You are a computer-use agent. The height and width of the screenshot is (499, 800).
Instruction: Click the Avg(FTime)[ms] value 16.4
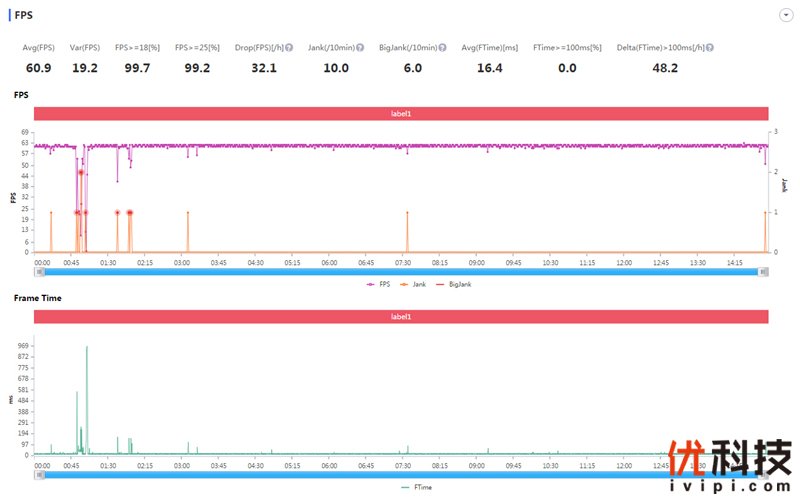click(489, 68)
